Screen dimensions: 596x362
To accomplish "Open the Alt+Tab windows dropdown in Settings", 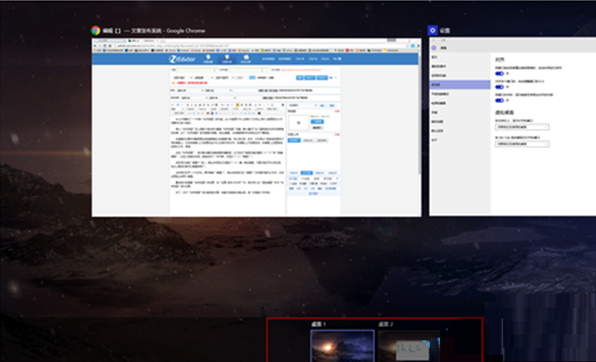I will tap(522, 144).
